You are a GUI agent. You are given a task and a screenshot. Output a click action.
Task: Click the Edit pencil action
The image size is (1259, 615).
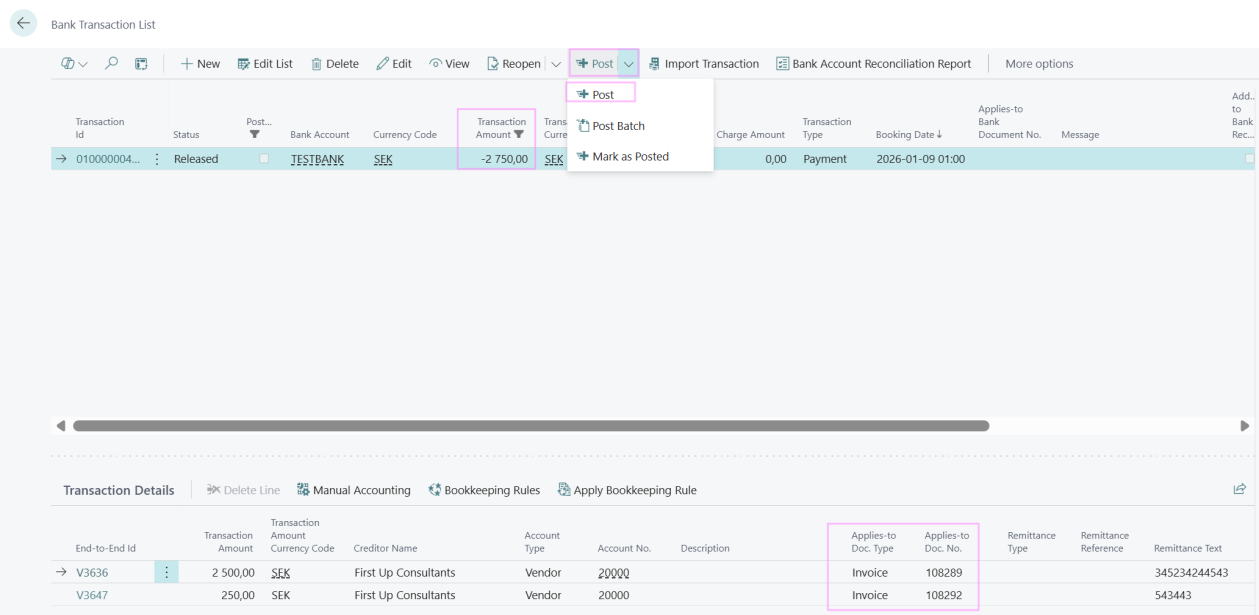point(394,63)
